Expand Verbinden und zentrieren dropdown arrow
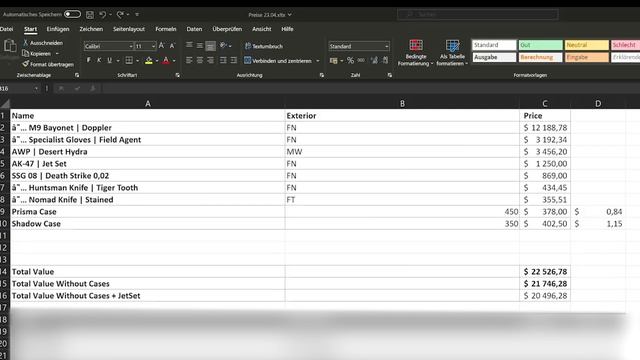Viewport: 640px width, 360px height. 318,61
